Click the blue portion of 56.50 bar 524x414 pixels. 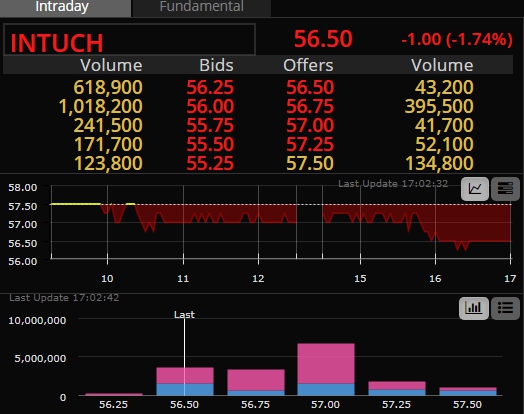185,390
